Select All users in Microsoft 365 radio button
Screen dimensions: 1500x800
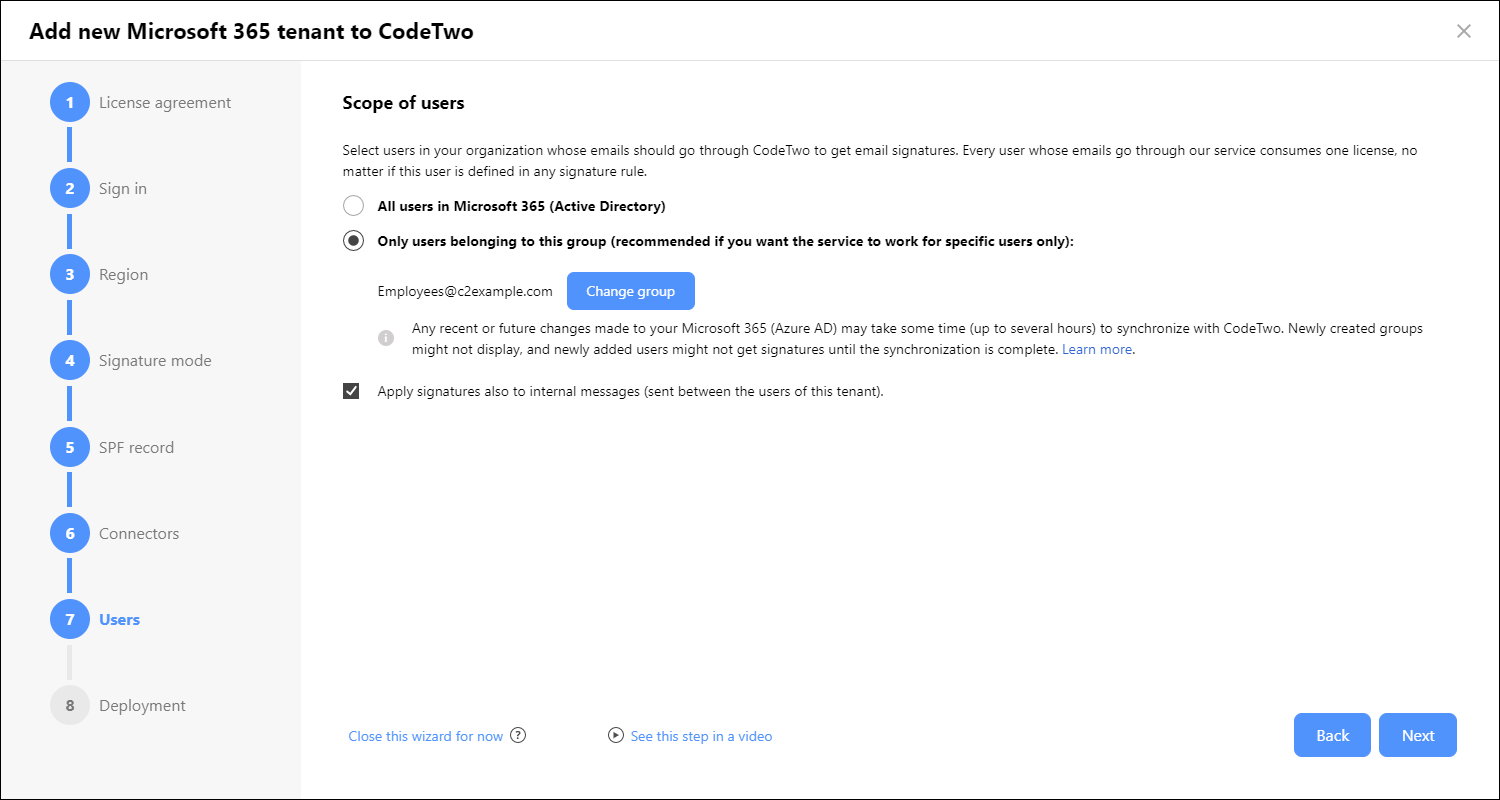(353, 206)
